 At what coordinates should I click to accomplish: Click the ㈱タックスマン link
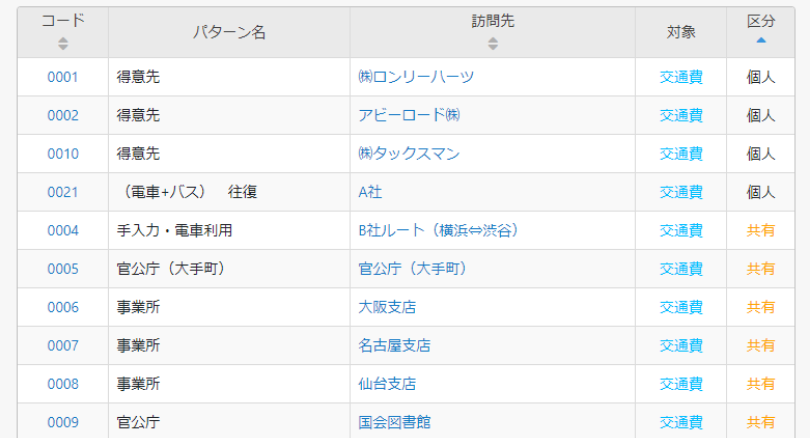point(408,154)
